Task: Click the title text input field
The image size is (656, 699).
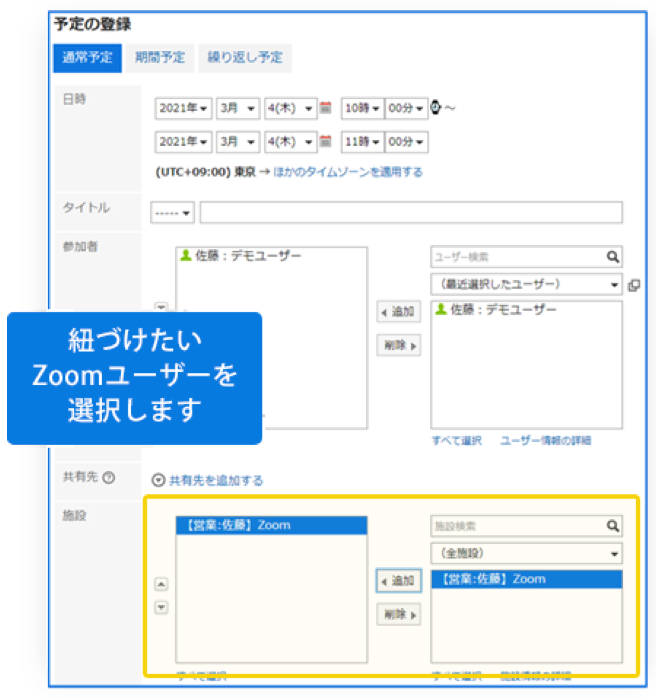Action: pyautogui.click(x=410, y=213)
